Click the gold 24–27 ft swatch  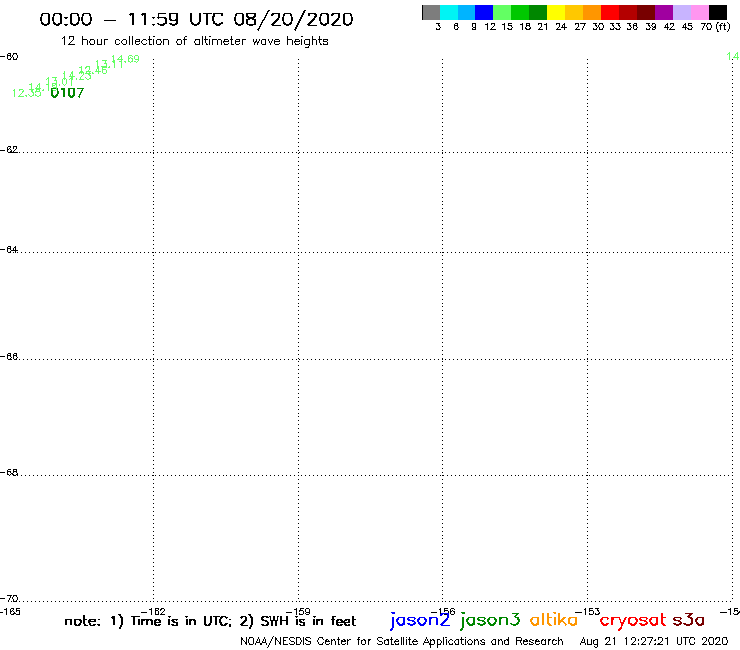click(x=574, y=12)
